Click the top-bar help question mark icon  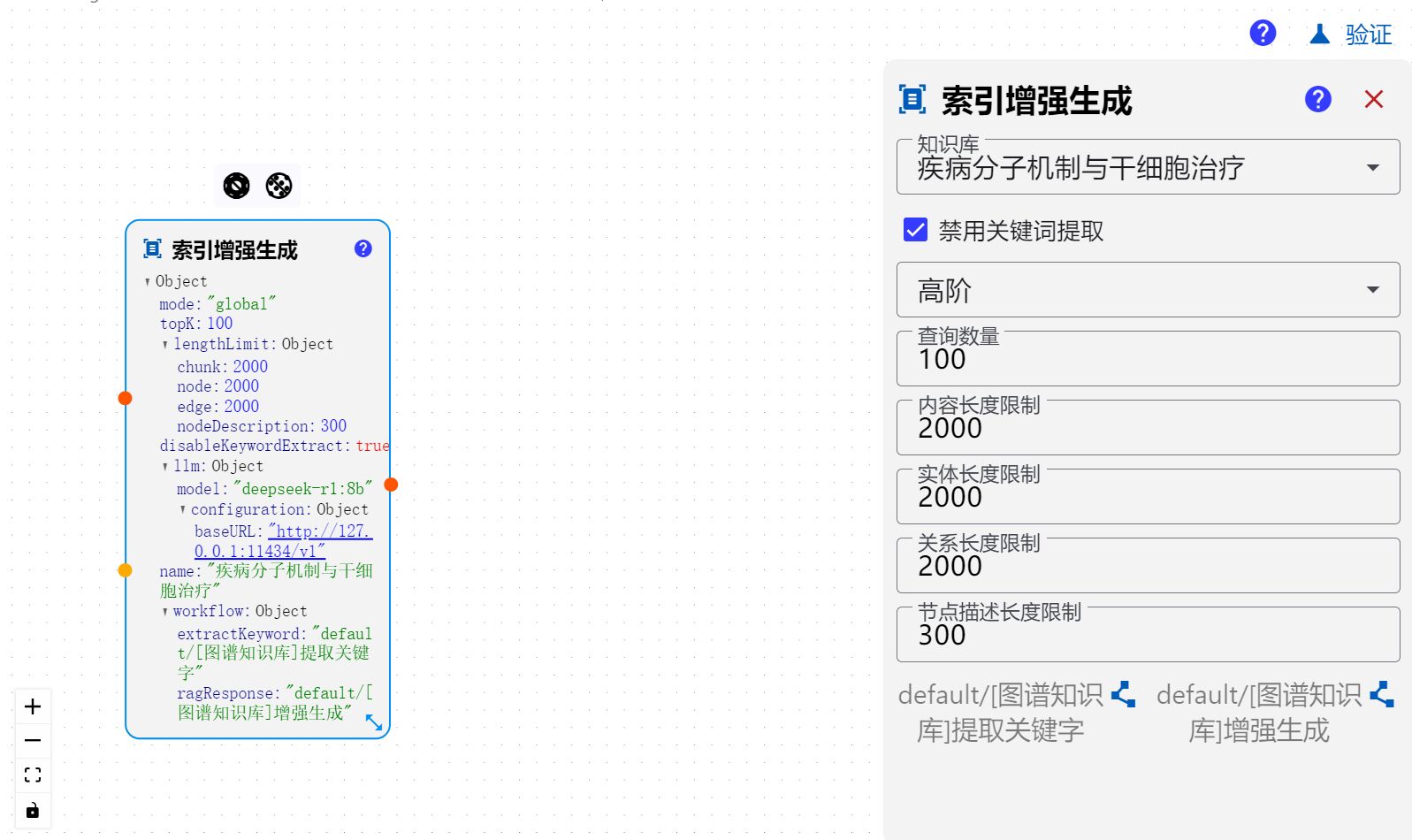[1262, 34]
